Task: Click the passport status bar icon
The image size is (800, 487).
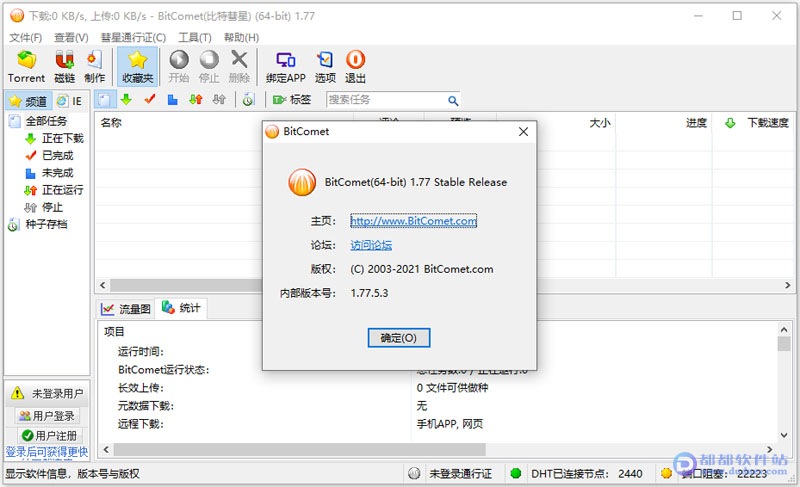Action: [x=414, y=474]
